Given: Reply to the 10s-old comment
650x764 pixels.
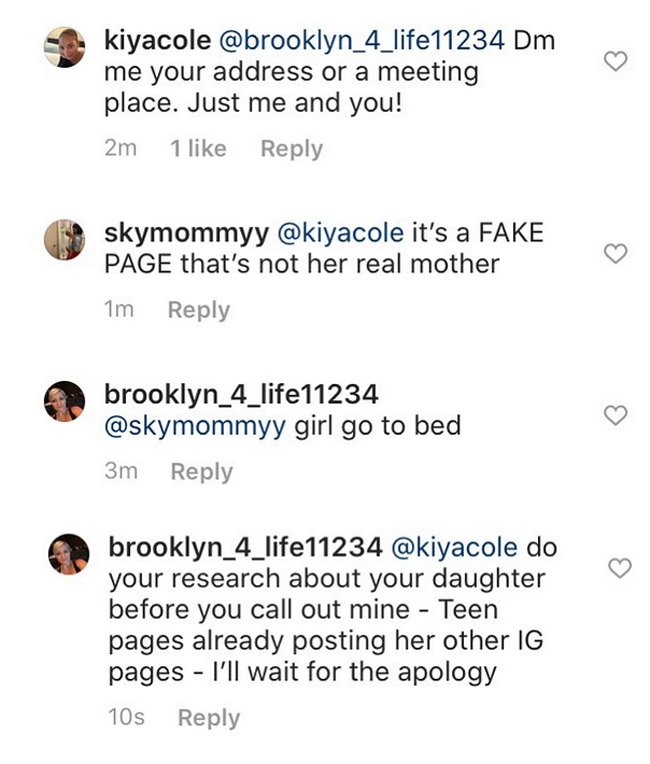Looking at the screenshot, I should click(209, 718).
